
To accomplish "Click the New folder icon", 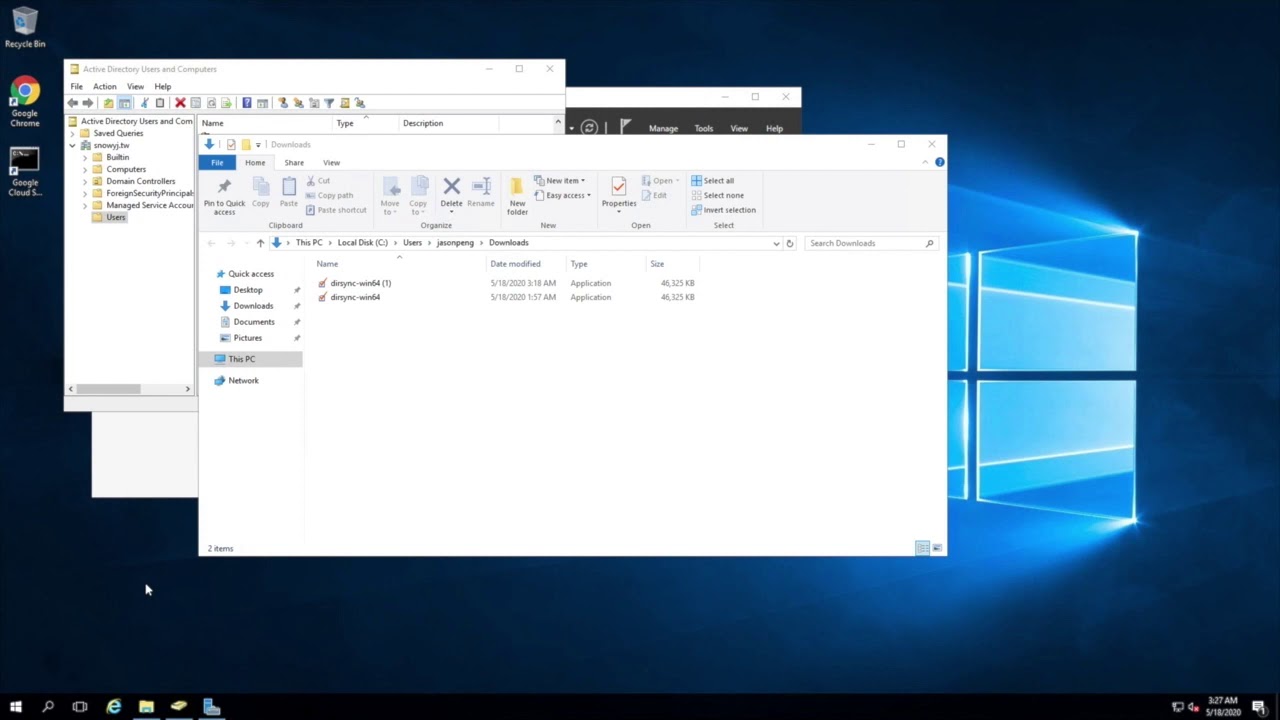I will [x=517, y=186].
